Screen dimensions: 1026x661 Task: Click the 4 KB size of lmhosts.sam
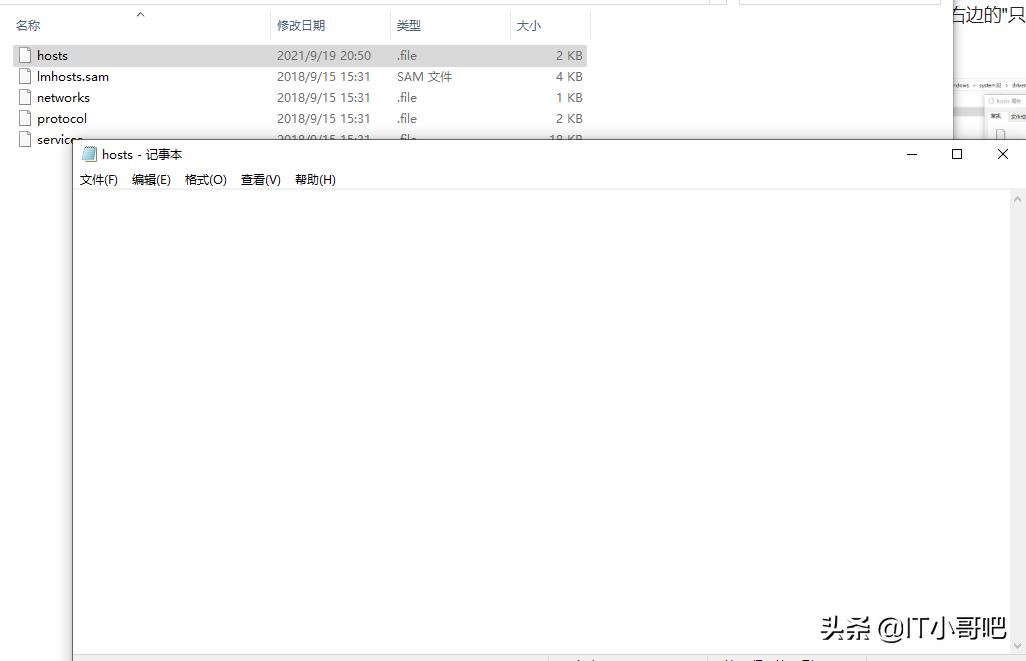point(569,77)
